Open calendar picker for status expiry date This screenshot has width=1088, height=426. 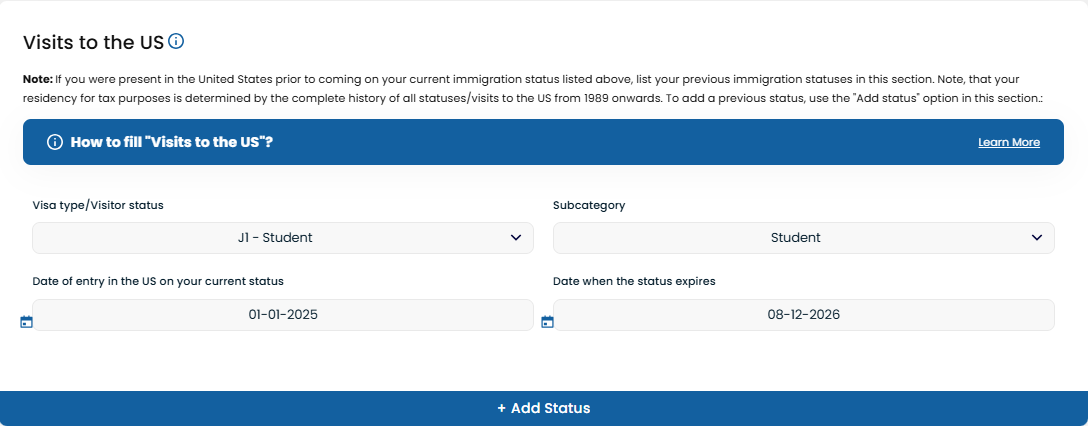click(547, 322)
